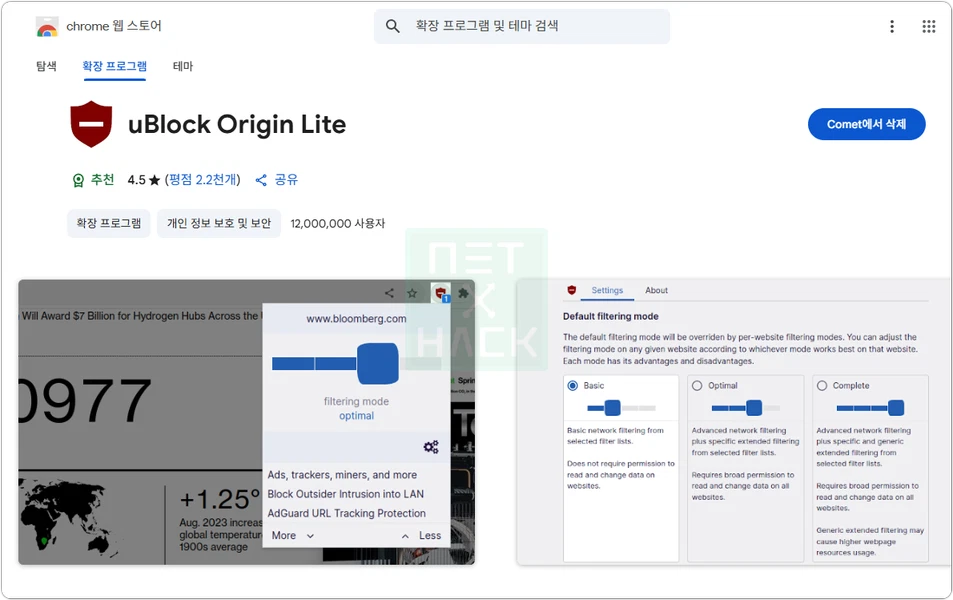Image resolution: width=953 pixels, height=600 pixels.
Task: Expand the More chevron in popup
Action: click(310, 536)
